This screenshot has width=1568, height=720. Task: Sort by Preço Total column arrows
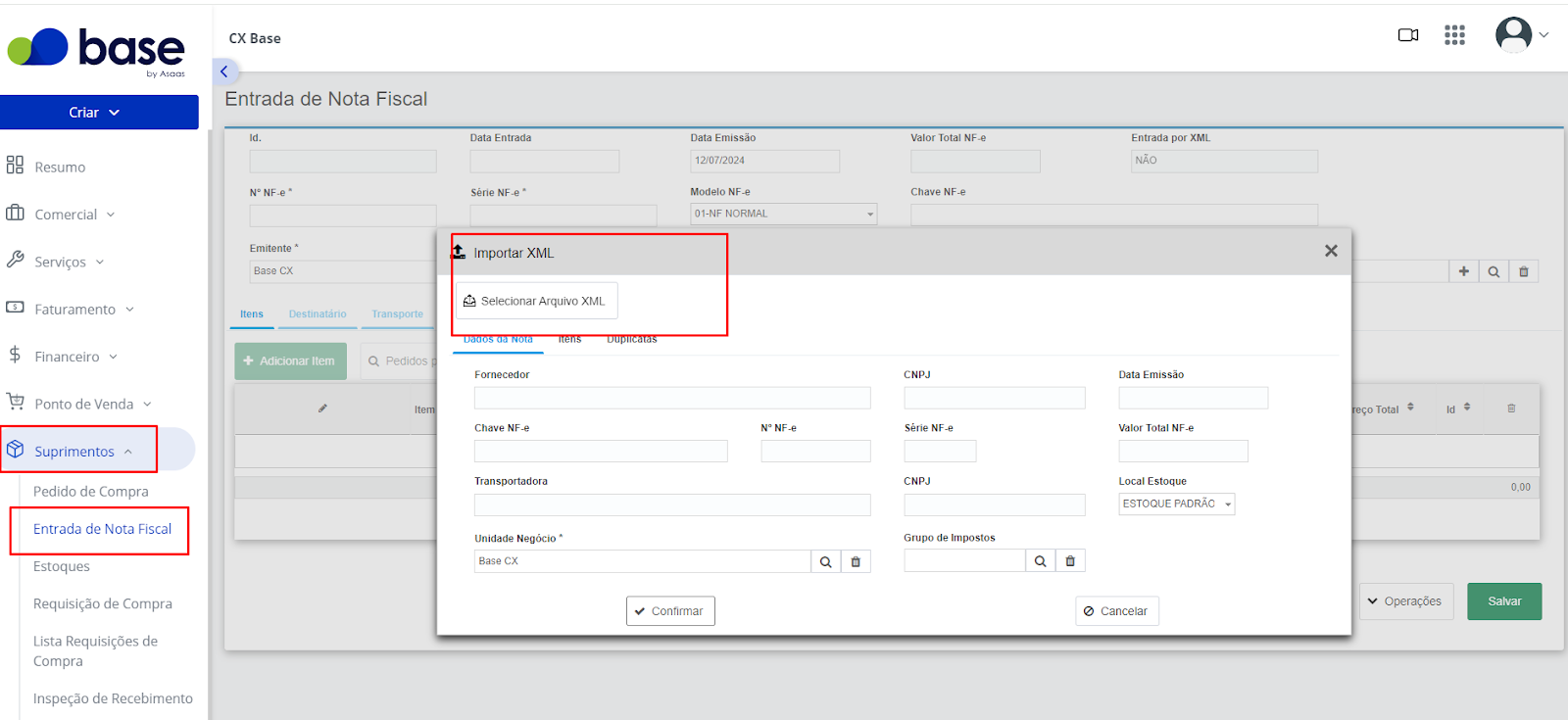(x=1410, y=408)
